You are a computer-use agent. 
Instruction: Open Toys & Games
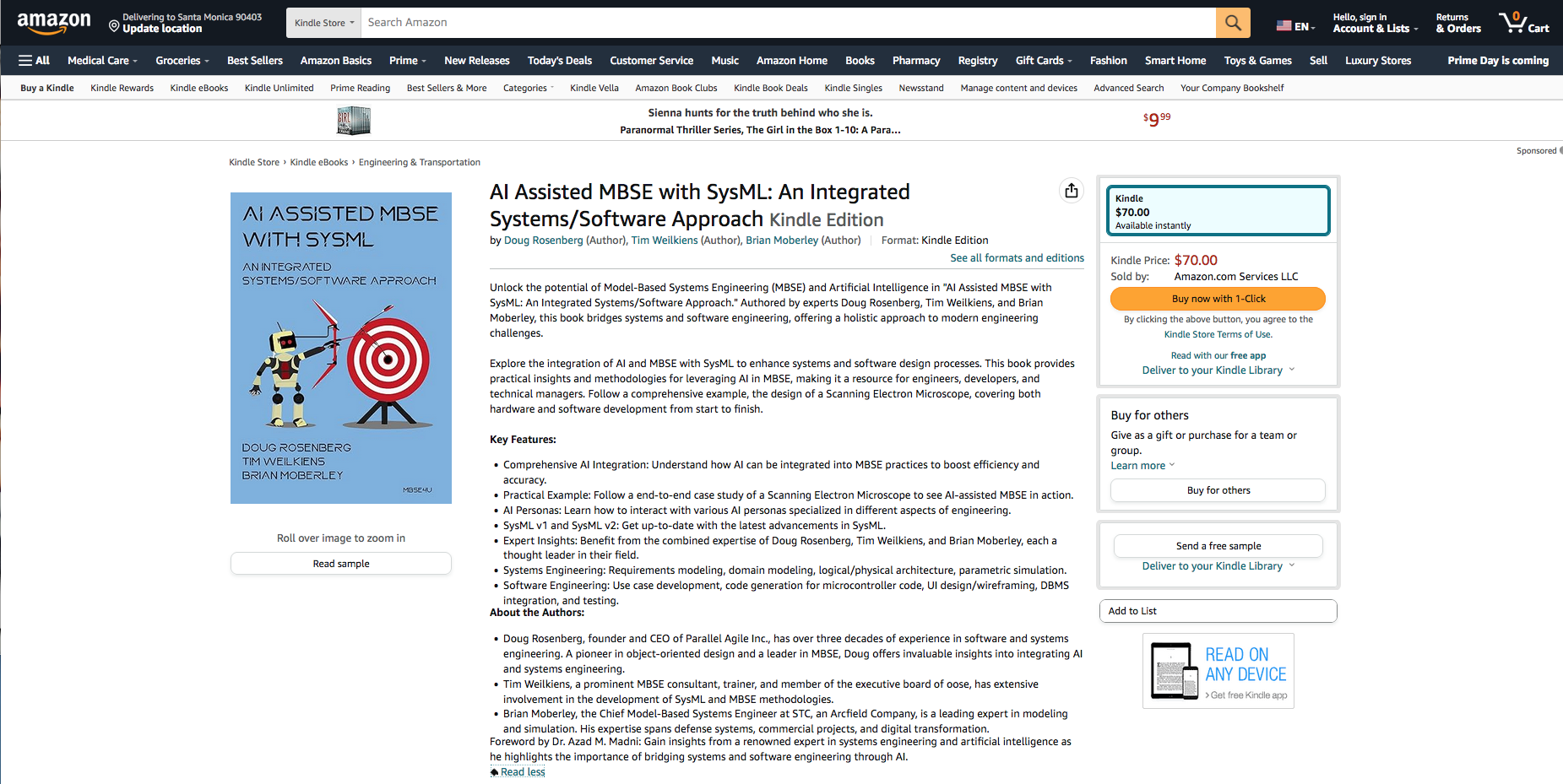[x=1258, y=61]
